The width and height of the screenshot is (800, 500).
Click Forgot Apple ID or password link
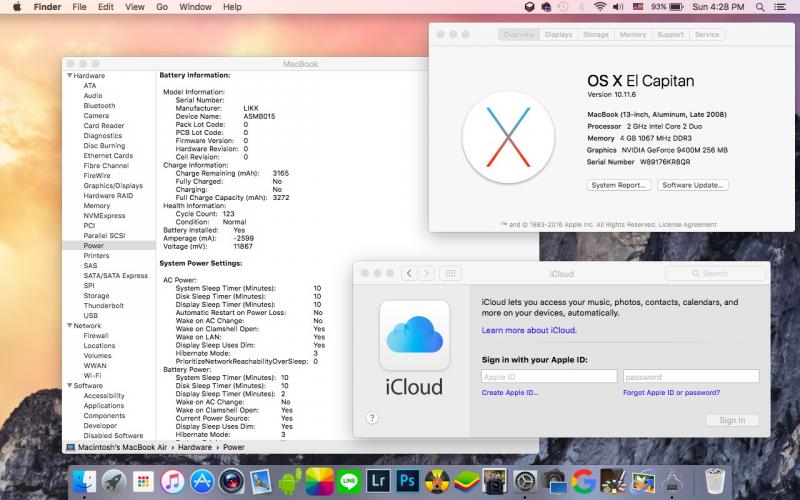(x=671, y=392)
